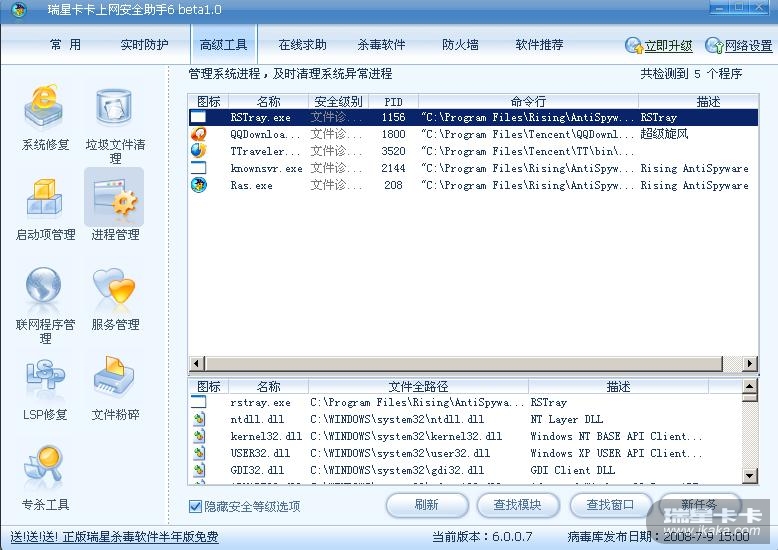Switch to 高级工具 tab
This screenshot has width=778, height=550.
[223, 45]
